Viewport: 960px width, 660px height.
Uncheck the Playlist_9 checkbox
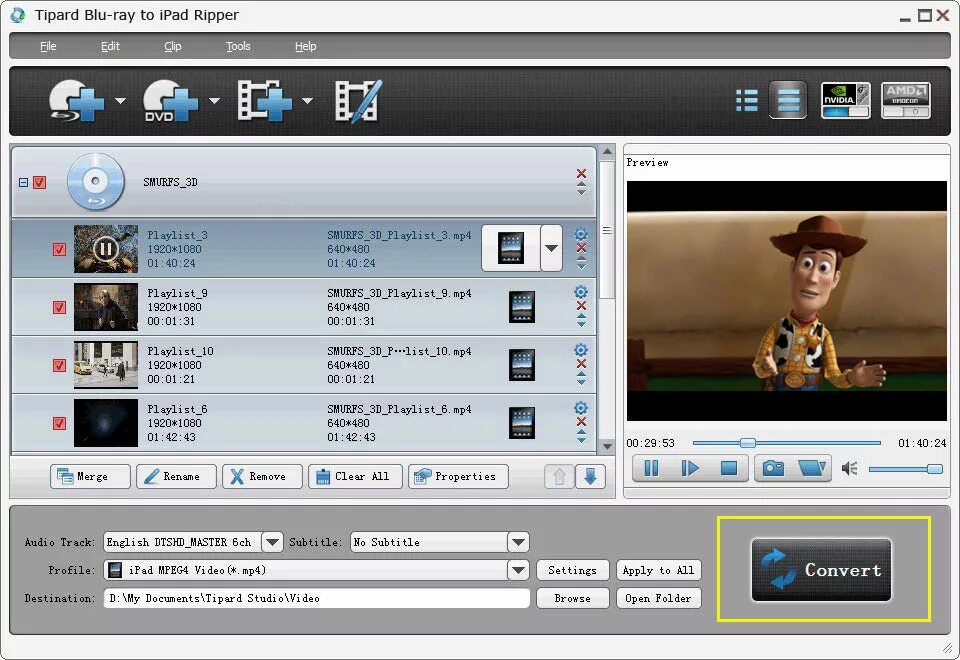click(59, 307)
